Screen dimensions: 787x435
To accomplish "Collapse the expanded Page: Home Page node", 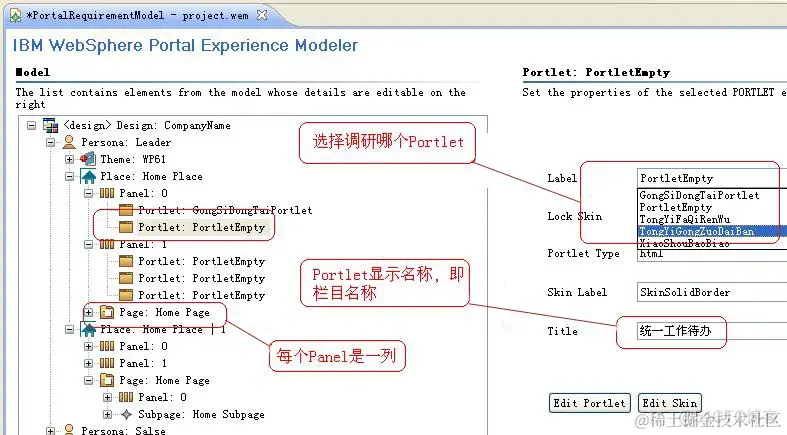I will pos(88,381).
